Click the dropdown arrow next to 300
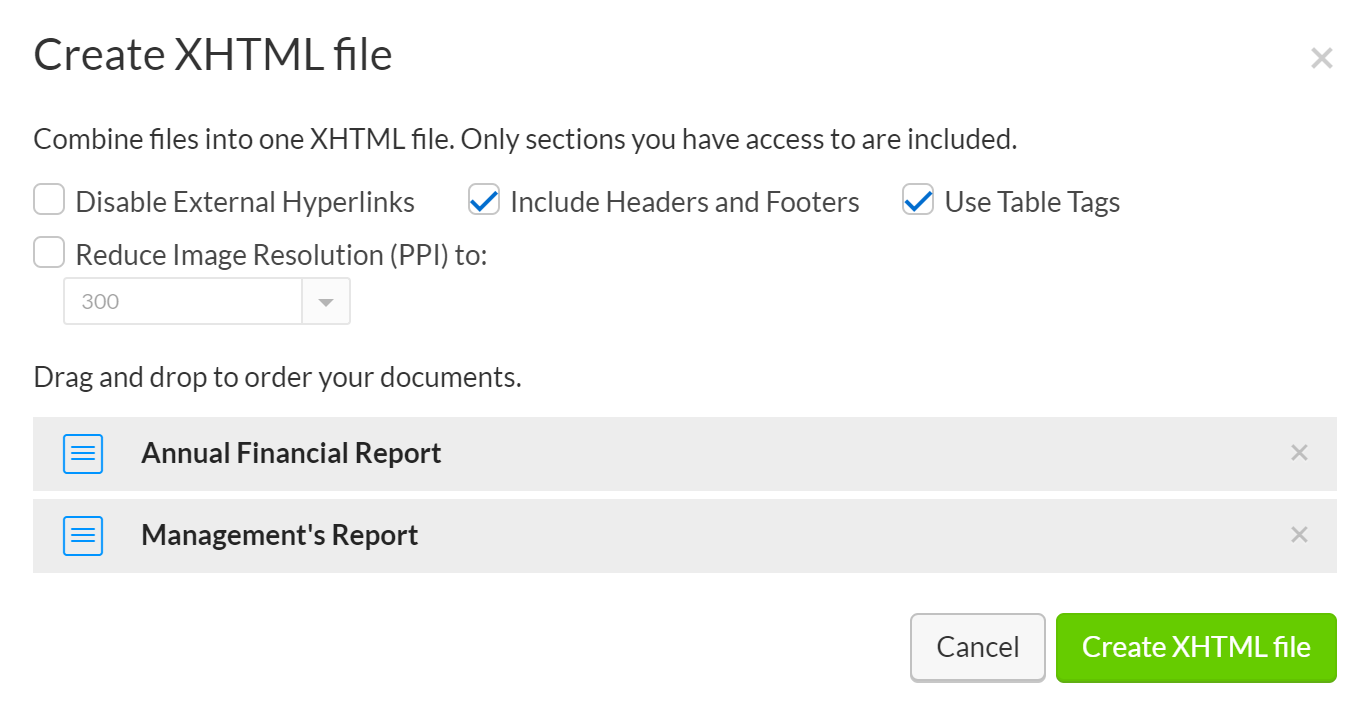The height and width of the screenshot is (714, 1370). (x=326, y=301)
